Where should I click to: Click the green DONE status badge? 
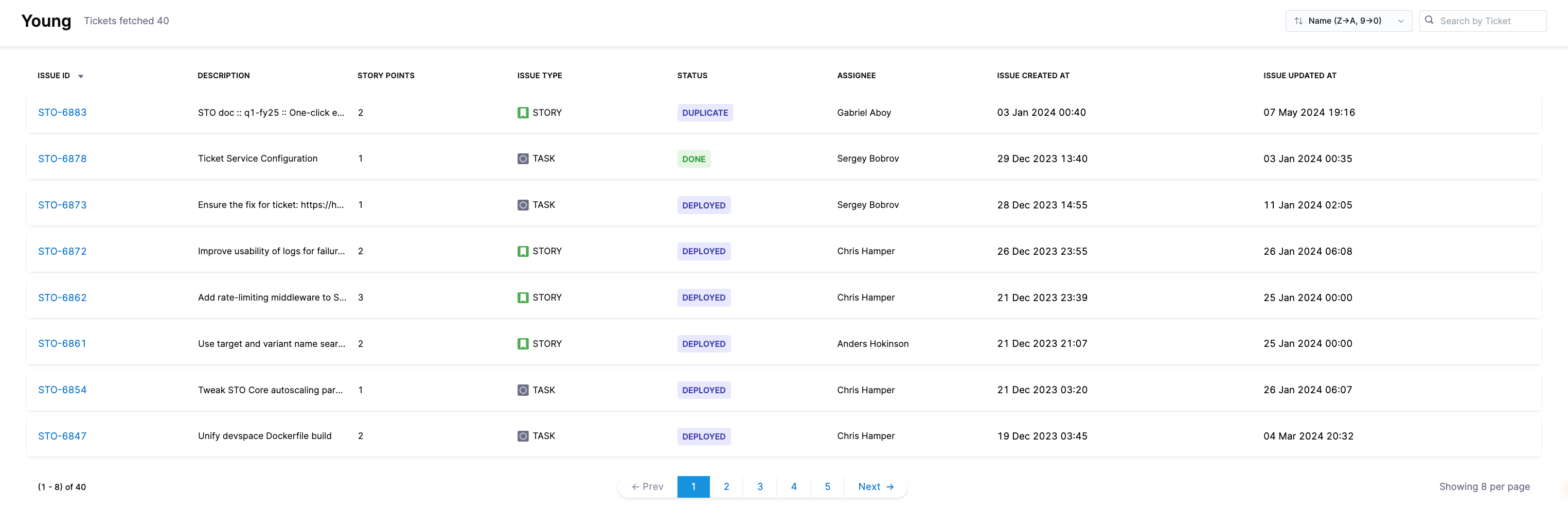coord(693,159)
